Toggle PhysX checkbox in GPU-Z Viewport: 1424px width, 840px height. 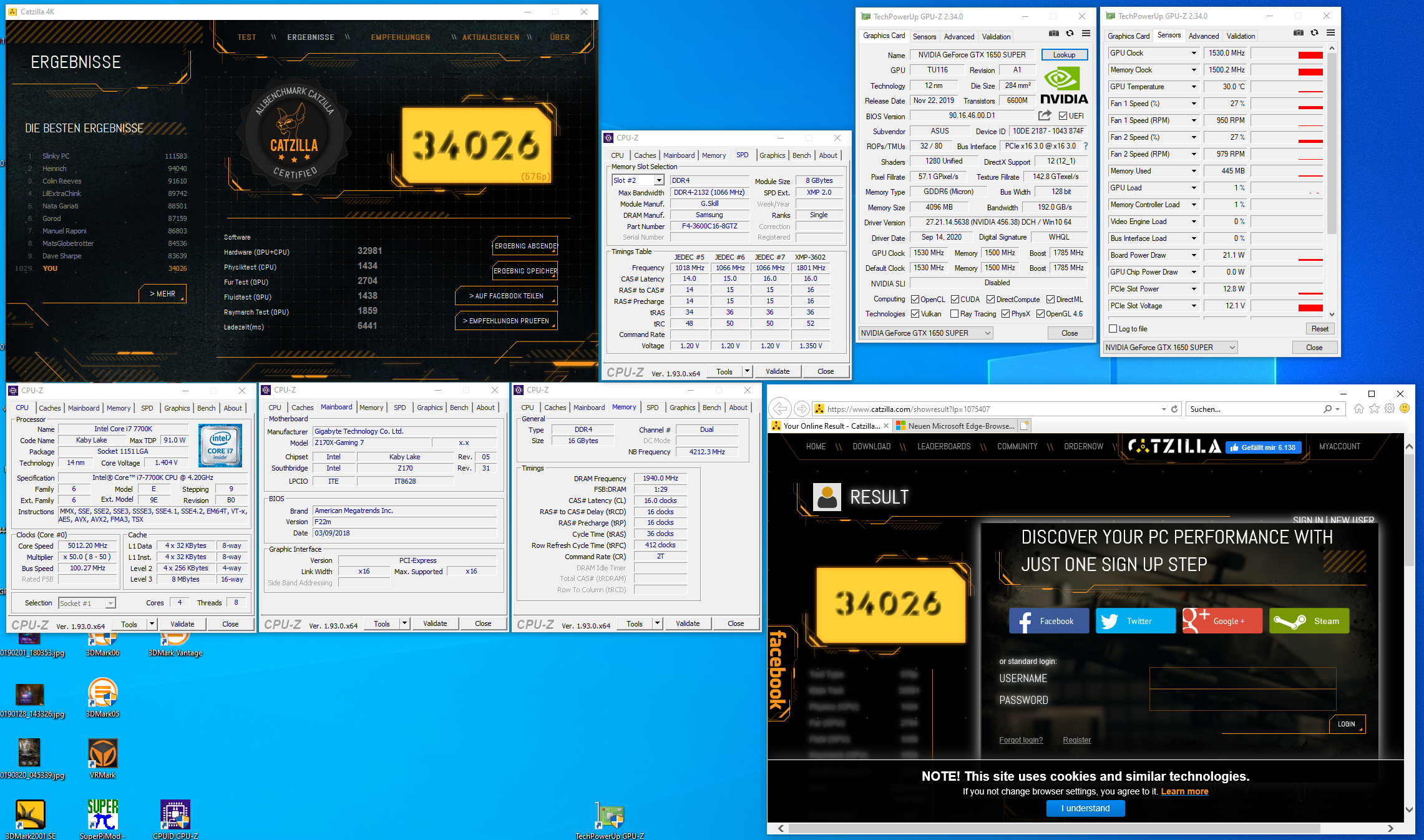point(1006,314)
